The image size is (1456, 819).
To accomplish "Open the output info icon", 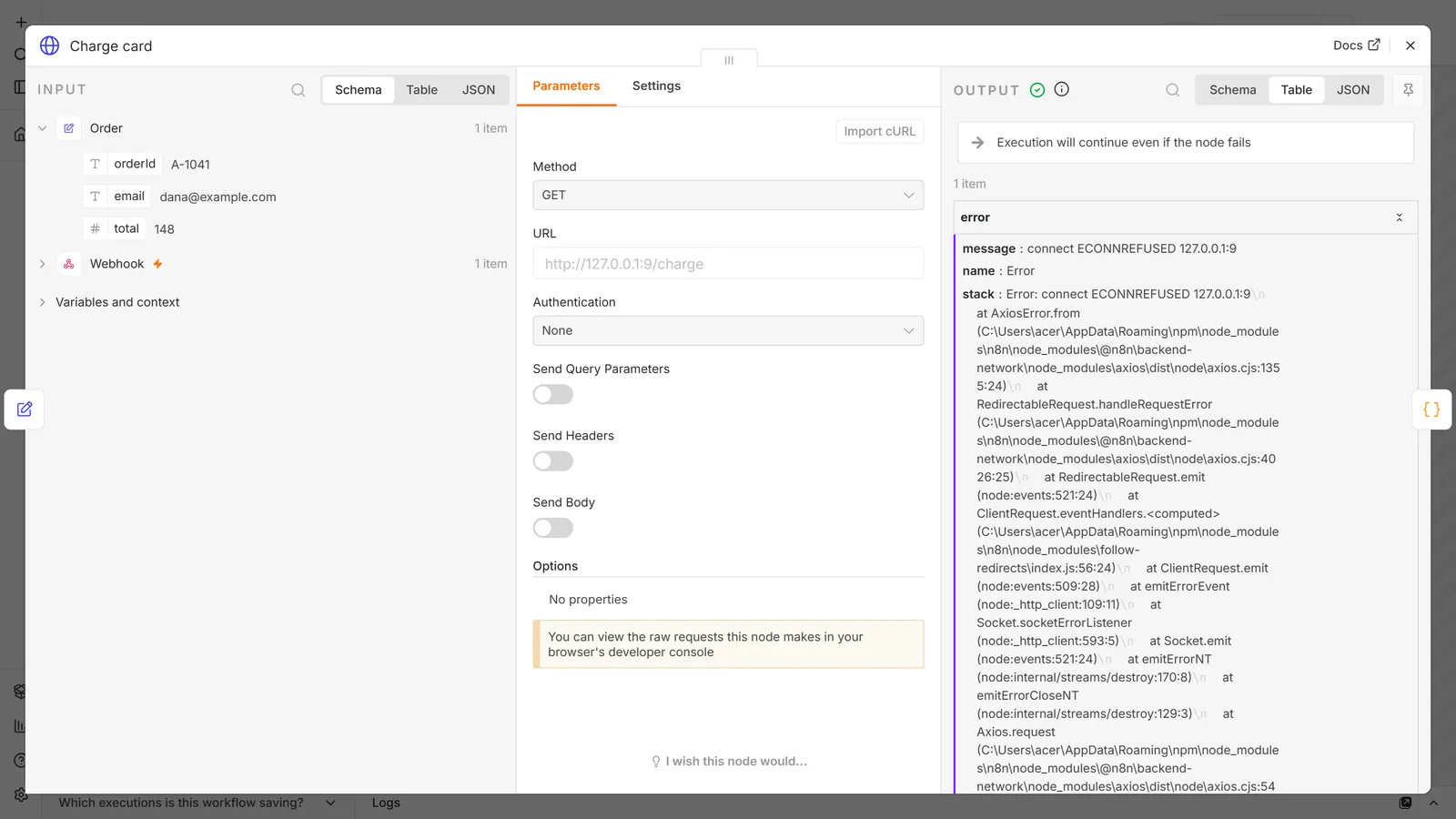I will 1061,89.
